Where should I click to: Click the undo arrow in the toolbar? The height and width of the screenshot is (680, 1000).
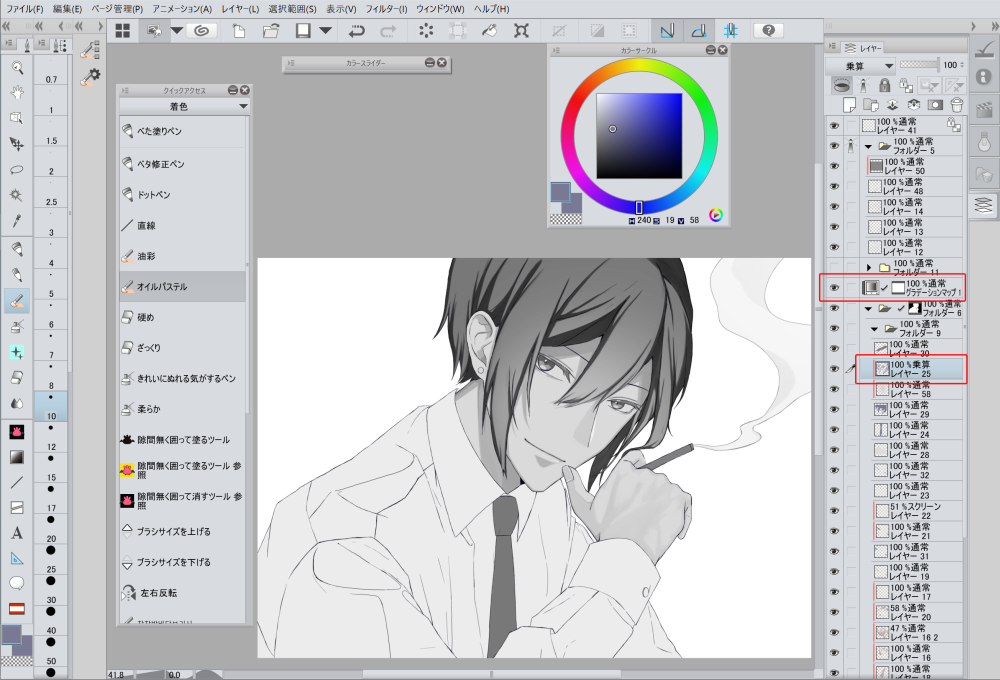point(356,30)
